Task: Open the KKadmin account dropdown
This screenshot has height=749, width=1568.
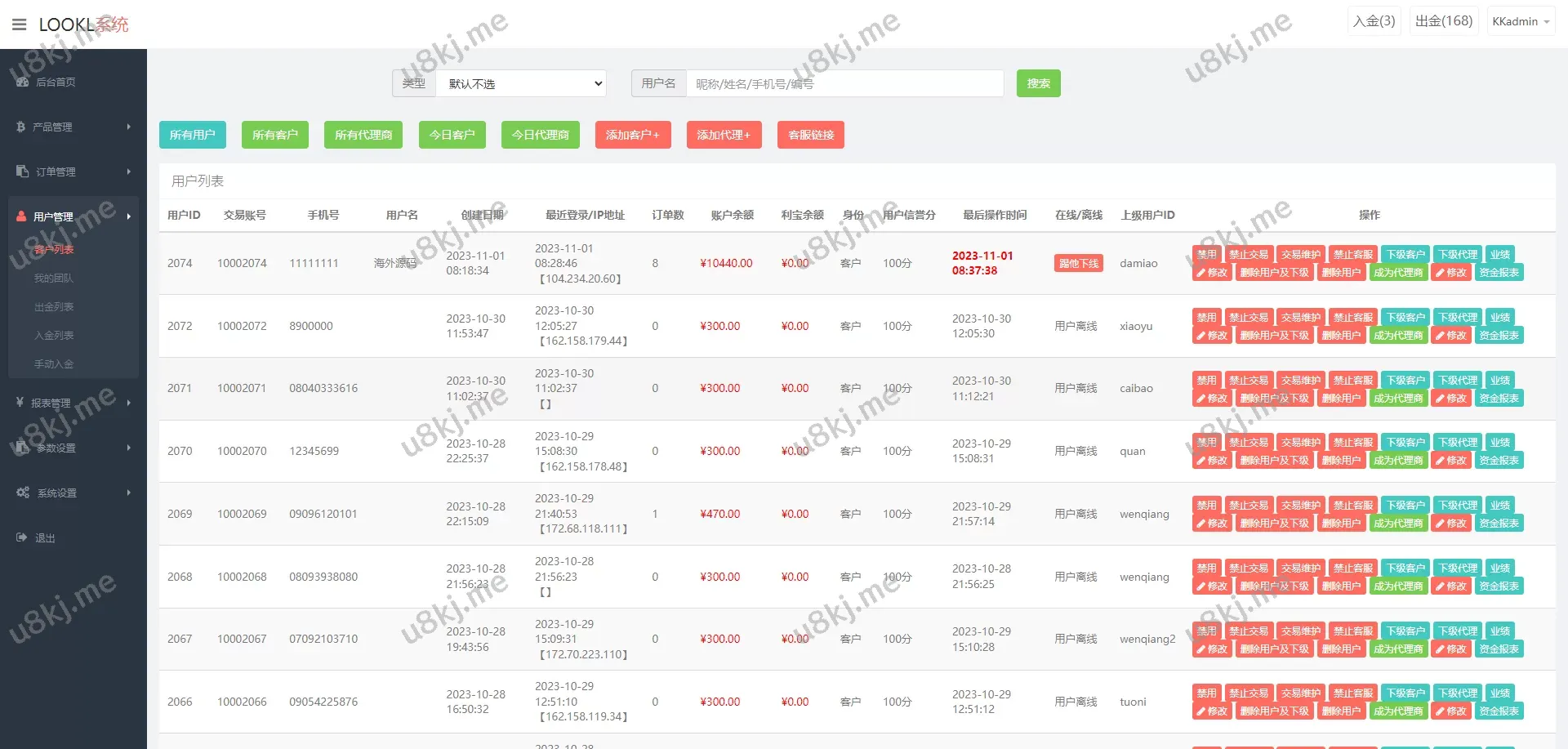Action: (1520, 22)
